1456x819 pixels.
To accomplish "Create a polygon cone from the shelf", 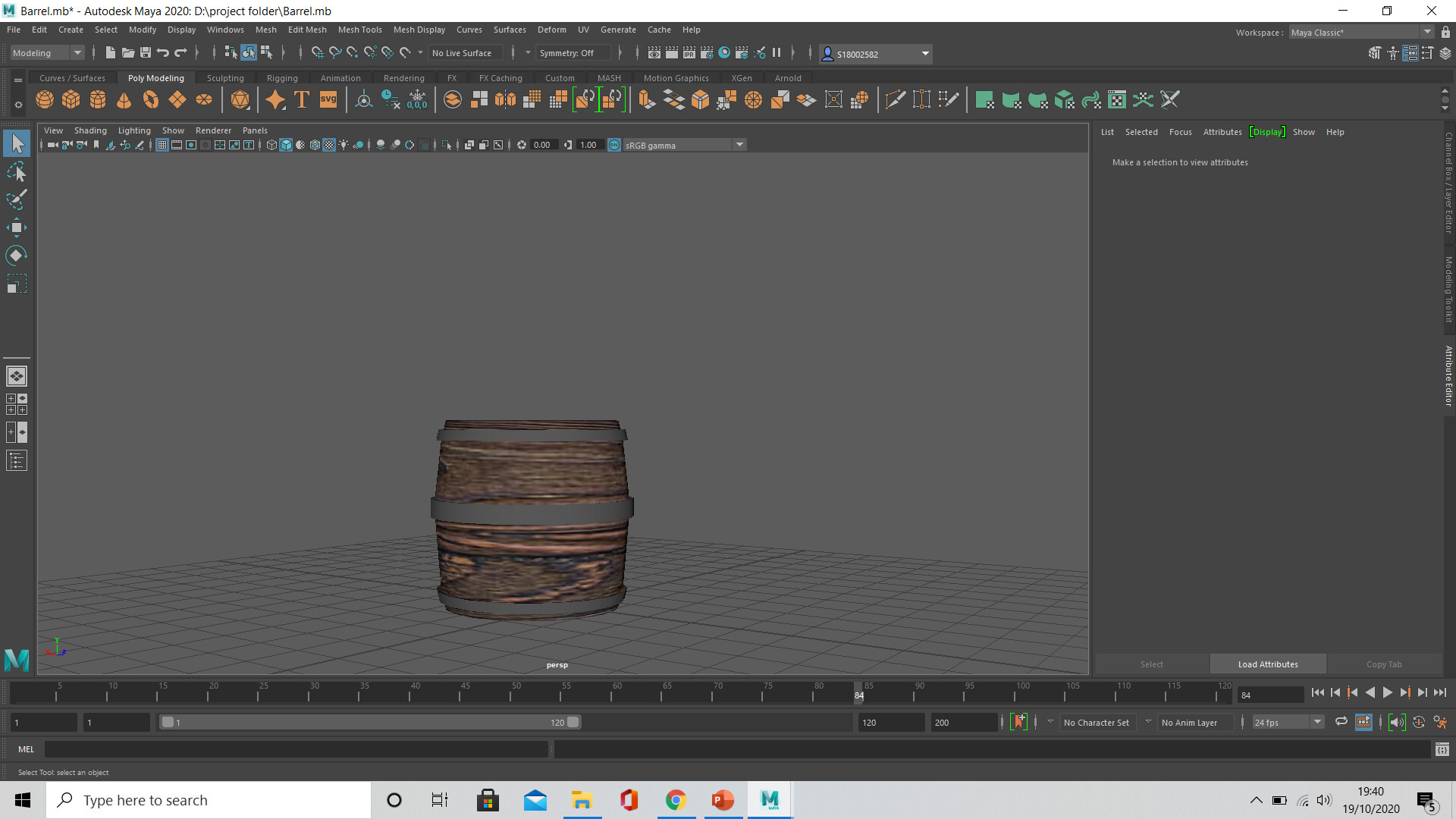I will pyautogui.click(x=124, y=99).
